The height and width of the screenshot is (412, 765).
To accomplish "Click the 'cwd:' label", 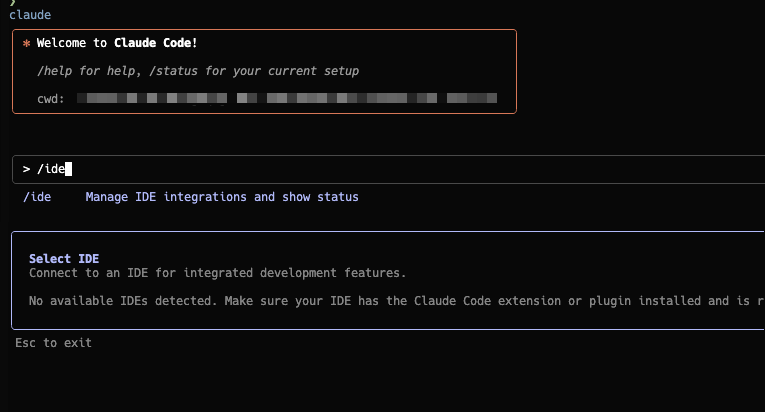I will (51, 99).
